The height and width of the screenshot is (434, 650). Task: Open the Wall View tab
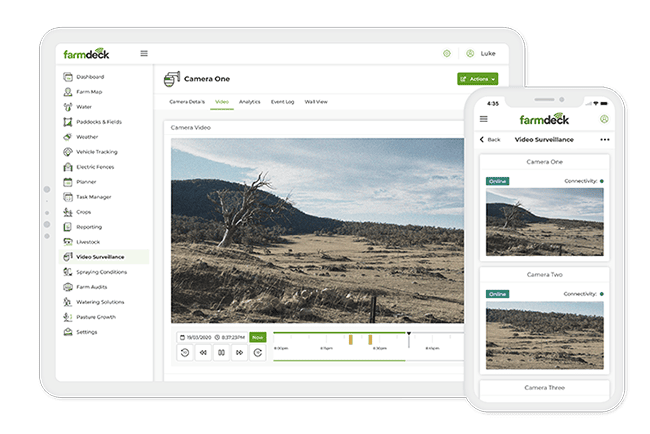coord(316,102)
